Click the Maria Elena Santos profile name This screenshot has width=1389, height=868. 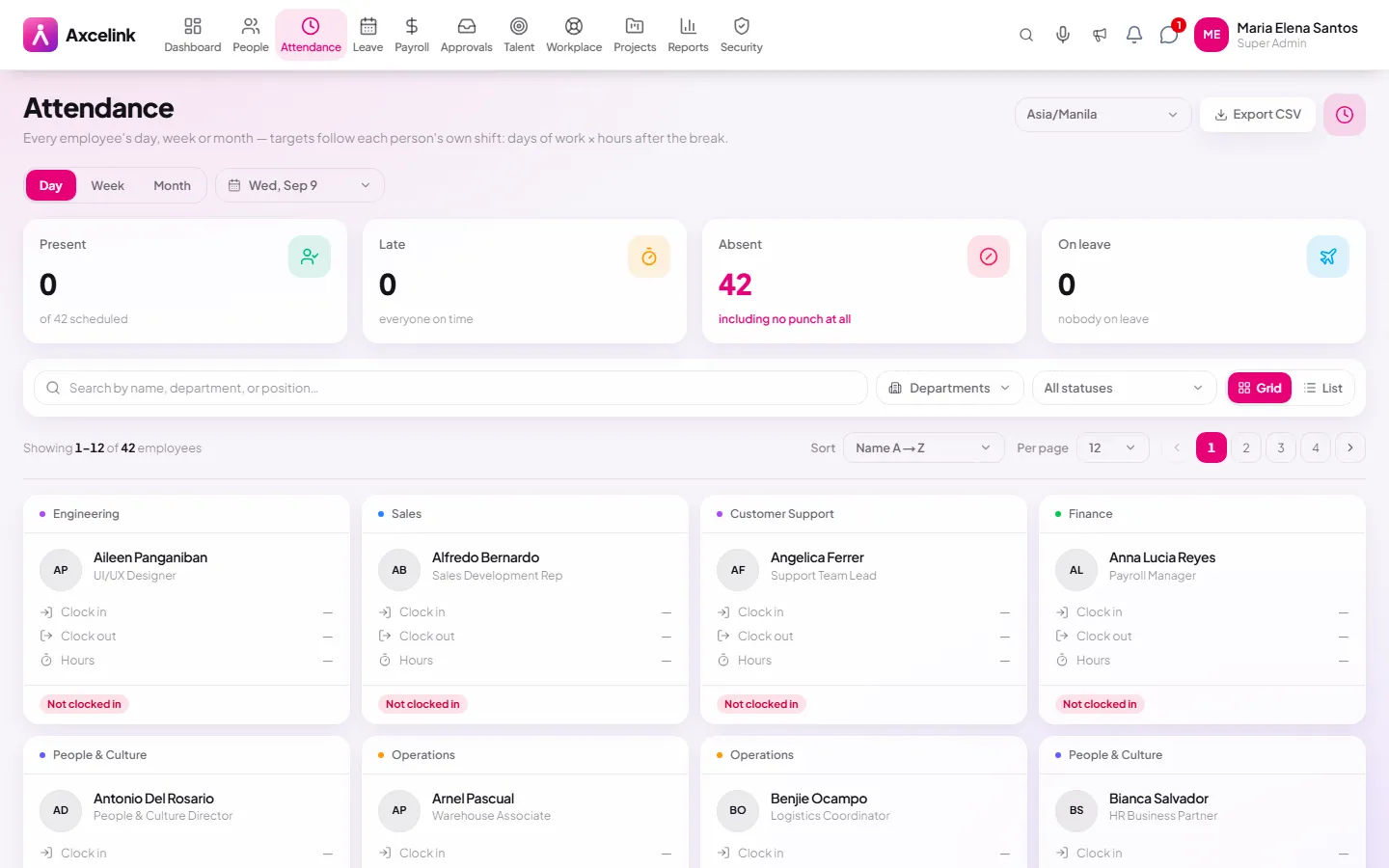pyautogui.click(x=1297, y=28)
